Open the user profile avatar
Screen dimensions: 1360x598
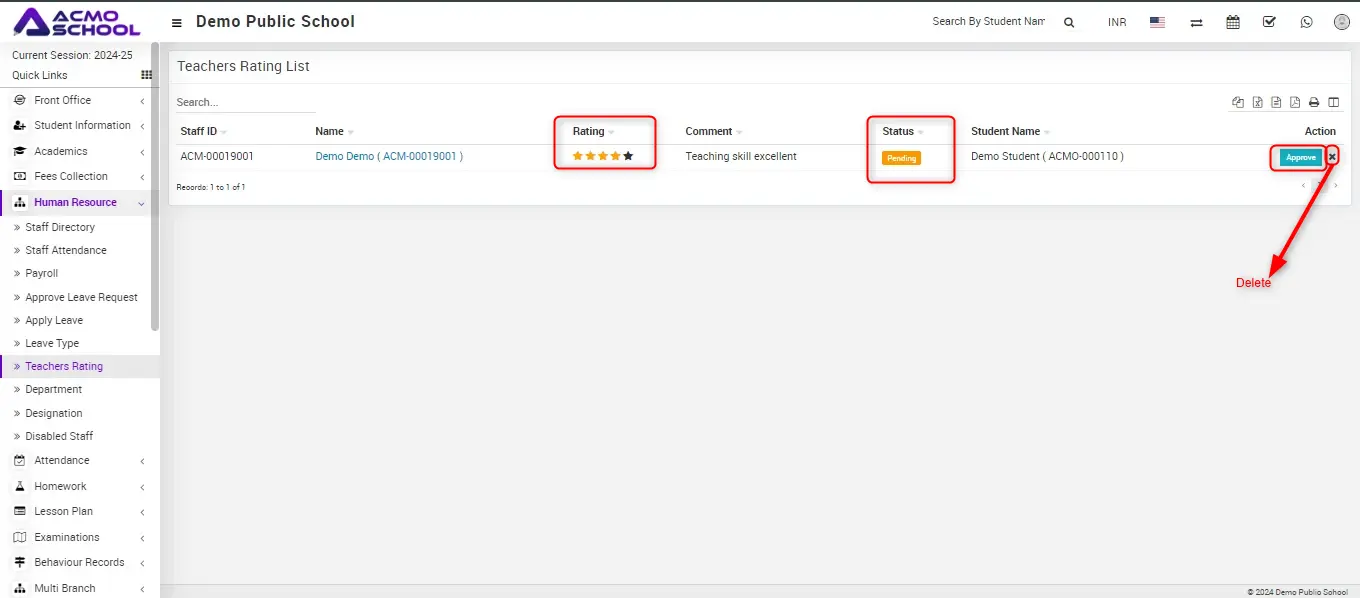coord(1341,22)
